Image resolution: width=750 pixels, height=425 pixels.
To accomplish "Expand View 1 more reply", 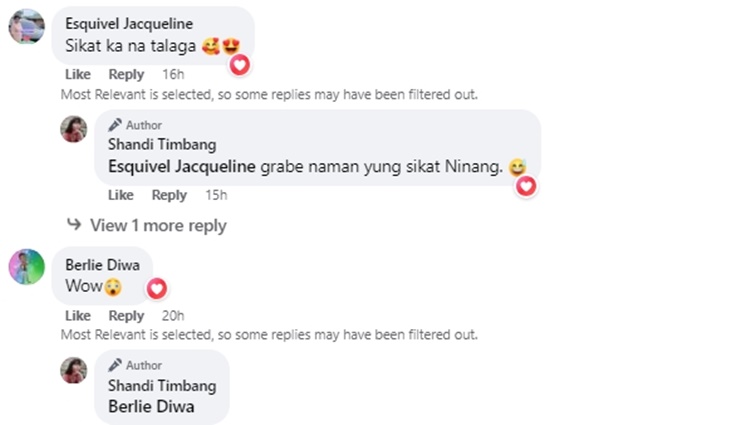I will click(x=158, y=226).
